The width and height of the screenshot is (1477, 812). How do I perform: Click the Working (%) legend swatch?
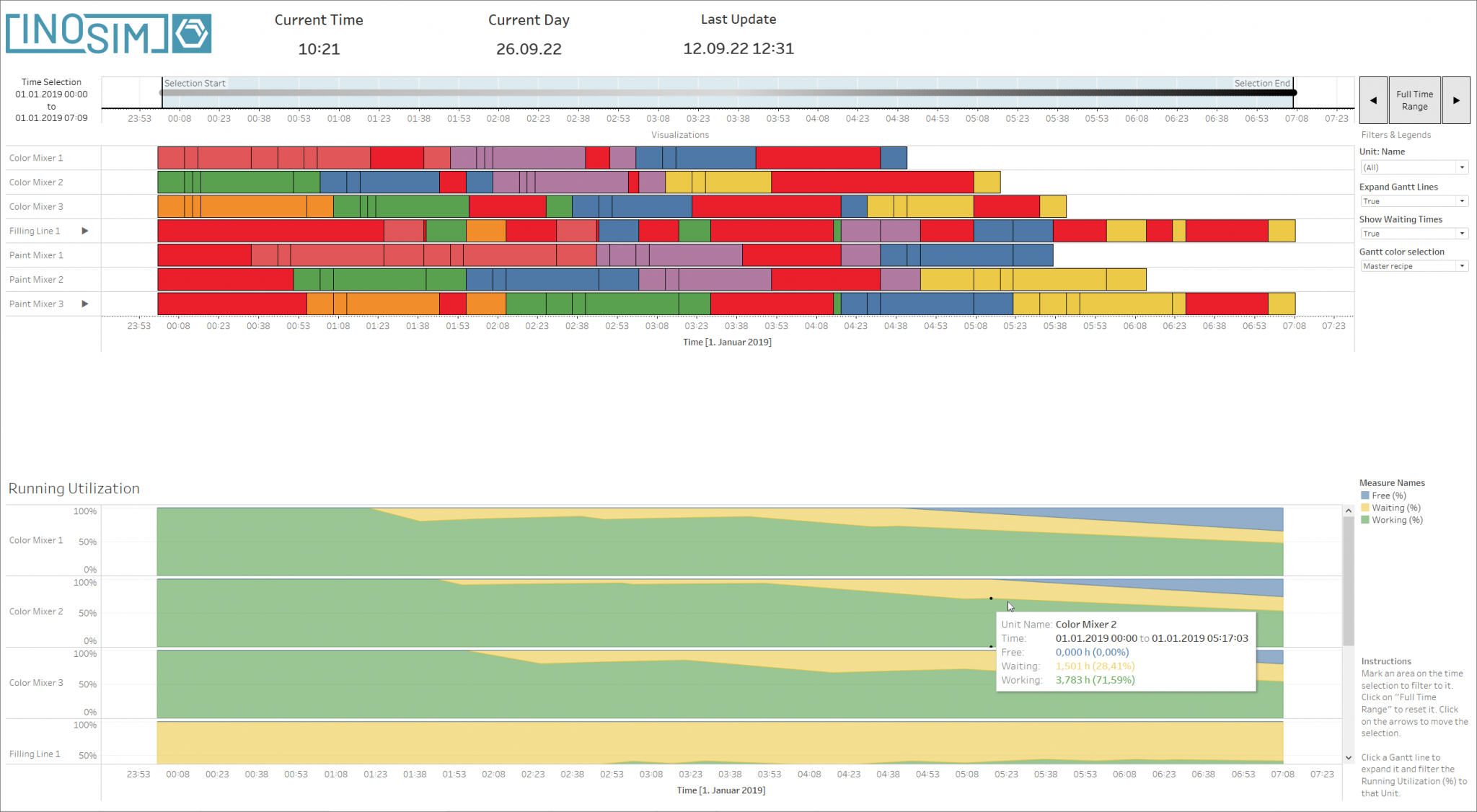[x=1364, y=520]
